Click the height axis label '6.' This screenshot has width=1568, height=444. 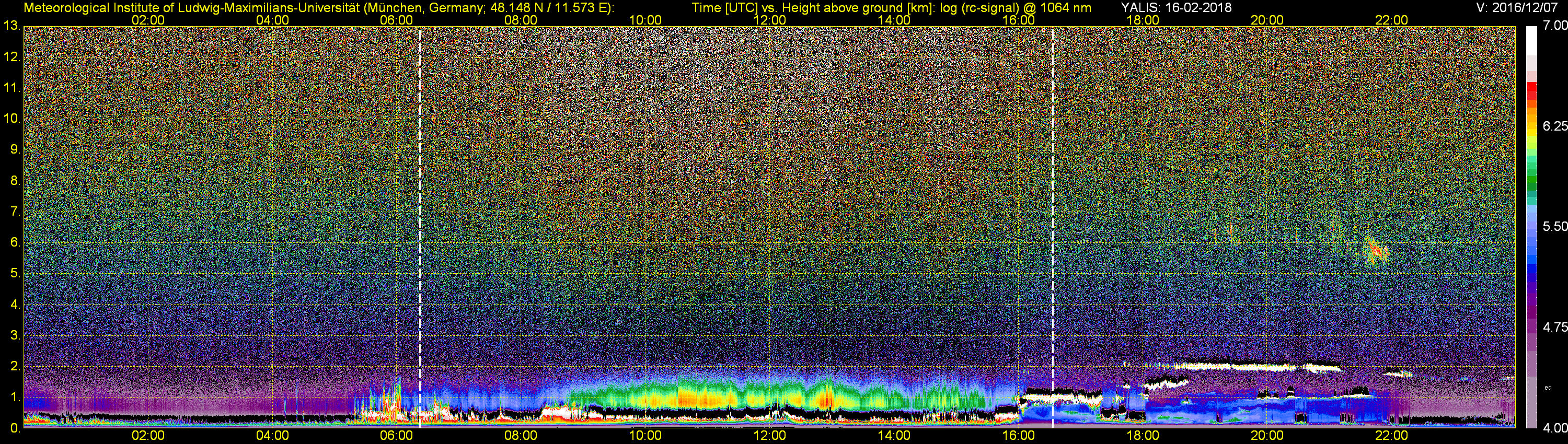coord(15,242)
